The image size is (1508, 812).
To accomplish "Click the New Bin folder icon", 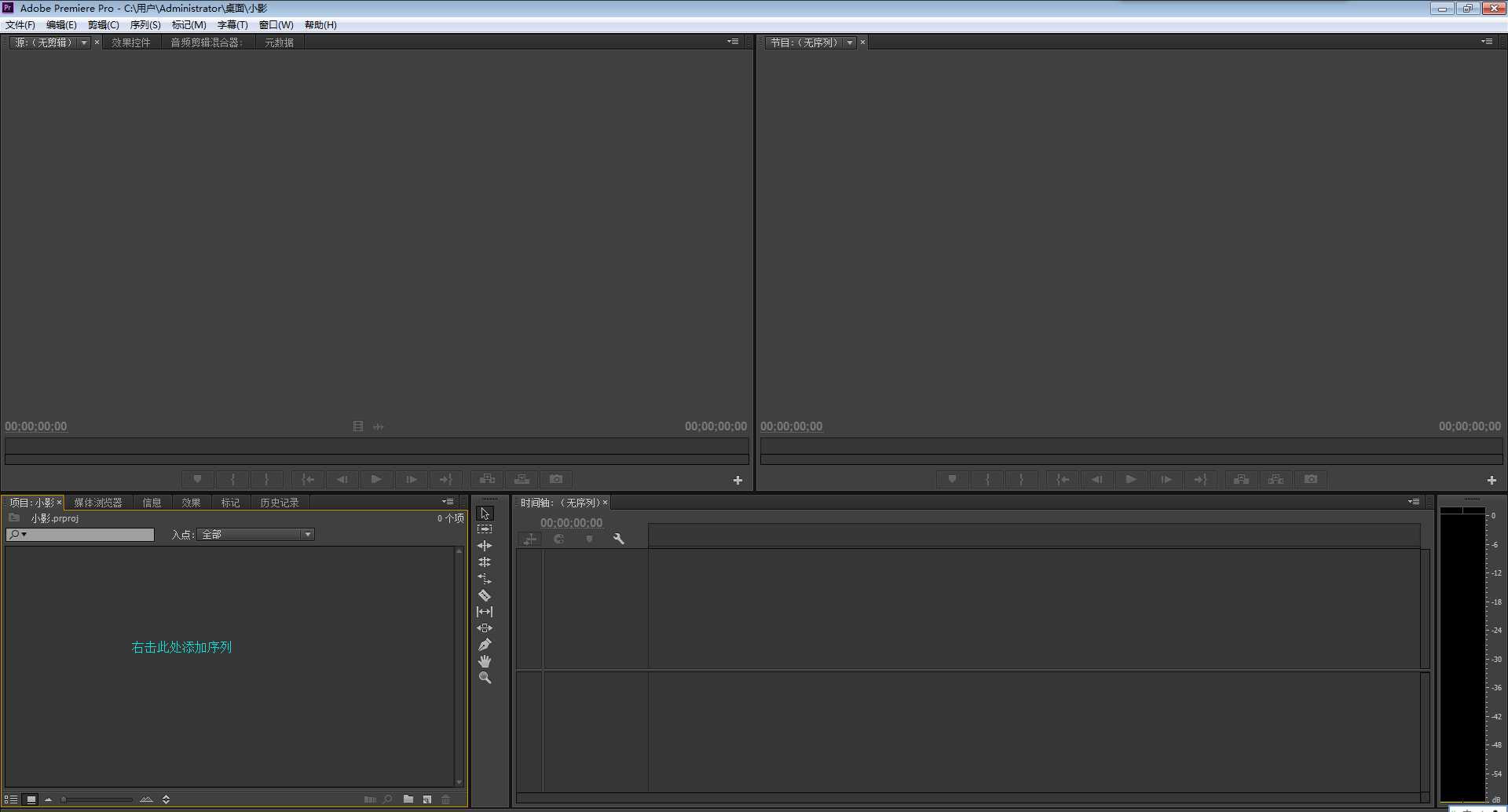I will pos(408,799).
